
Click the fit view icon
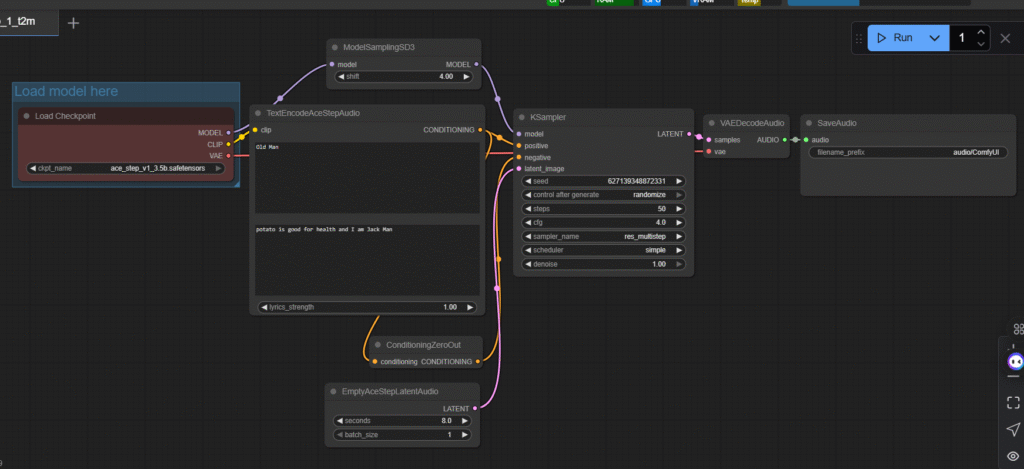1013,403
